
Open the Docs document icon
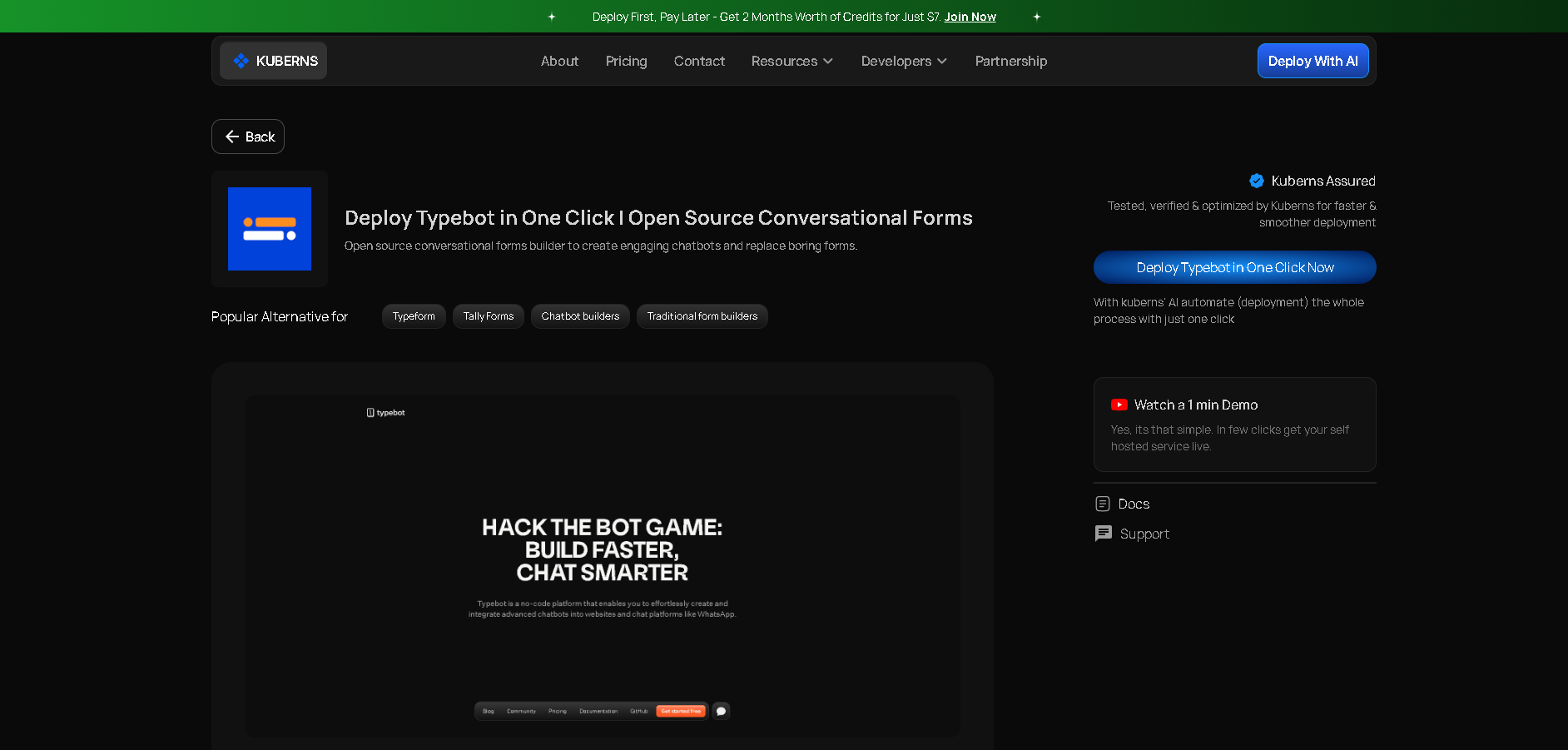(1103, 504)
